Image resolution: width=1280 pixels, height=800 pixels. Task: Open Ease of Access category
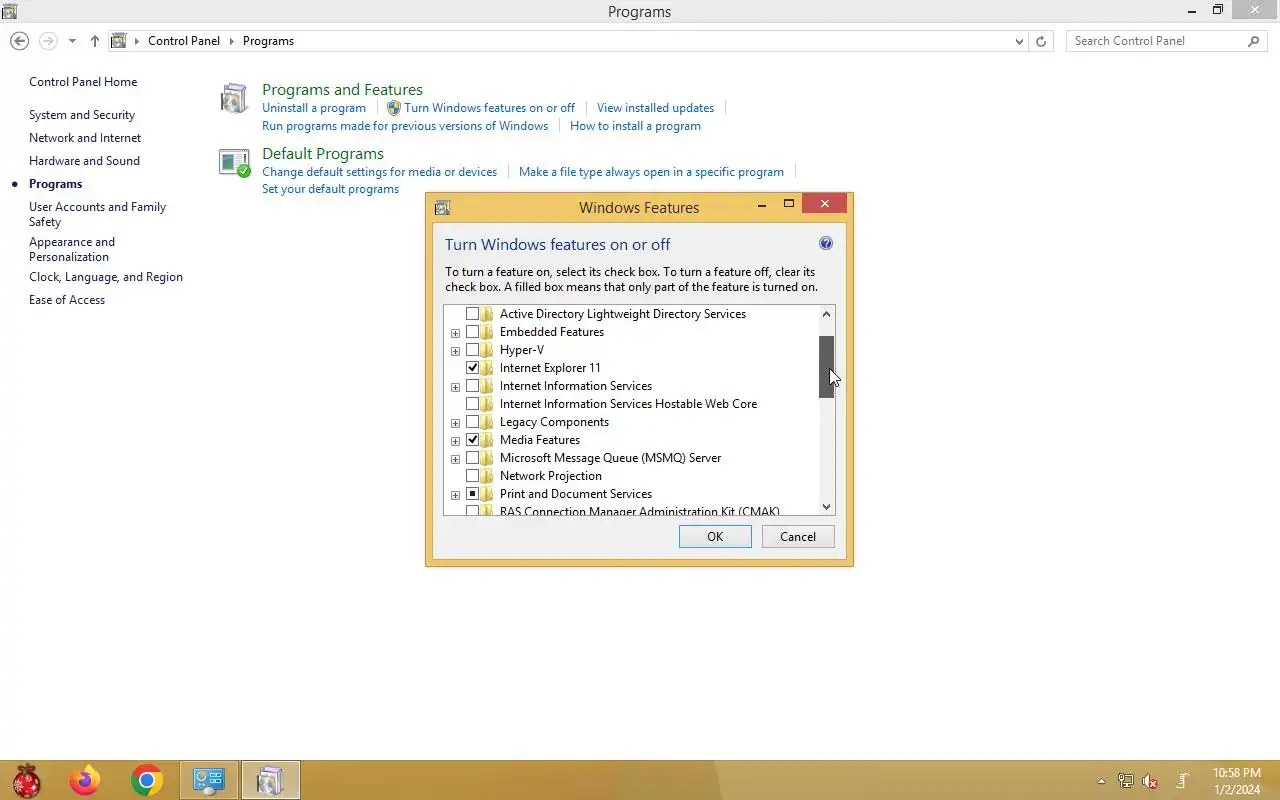point(67,300)
